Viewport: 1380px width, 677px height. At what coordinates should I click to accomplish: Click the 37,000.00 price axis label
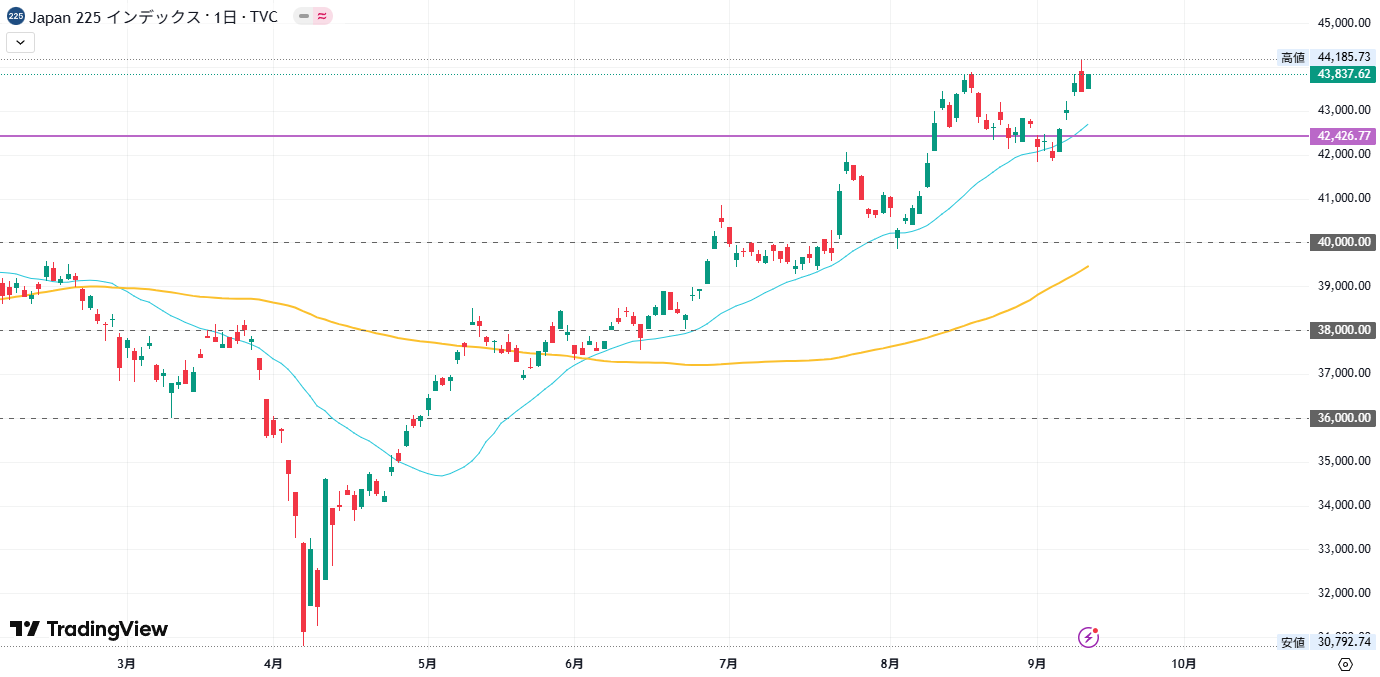(1344, 373)
